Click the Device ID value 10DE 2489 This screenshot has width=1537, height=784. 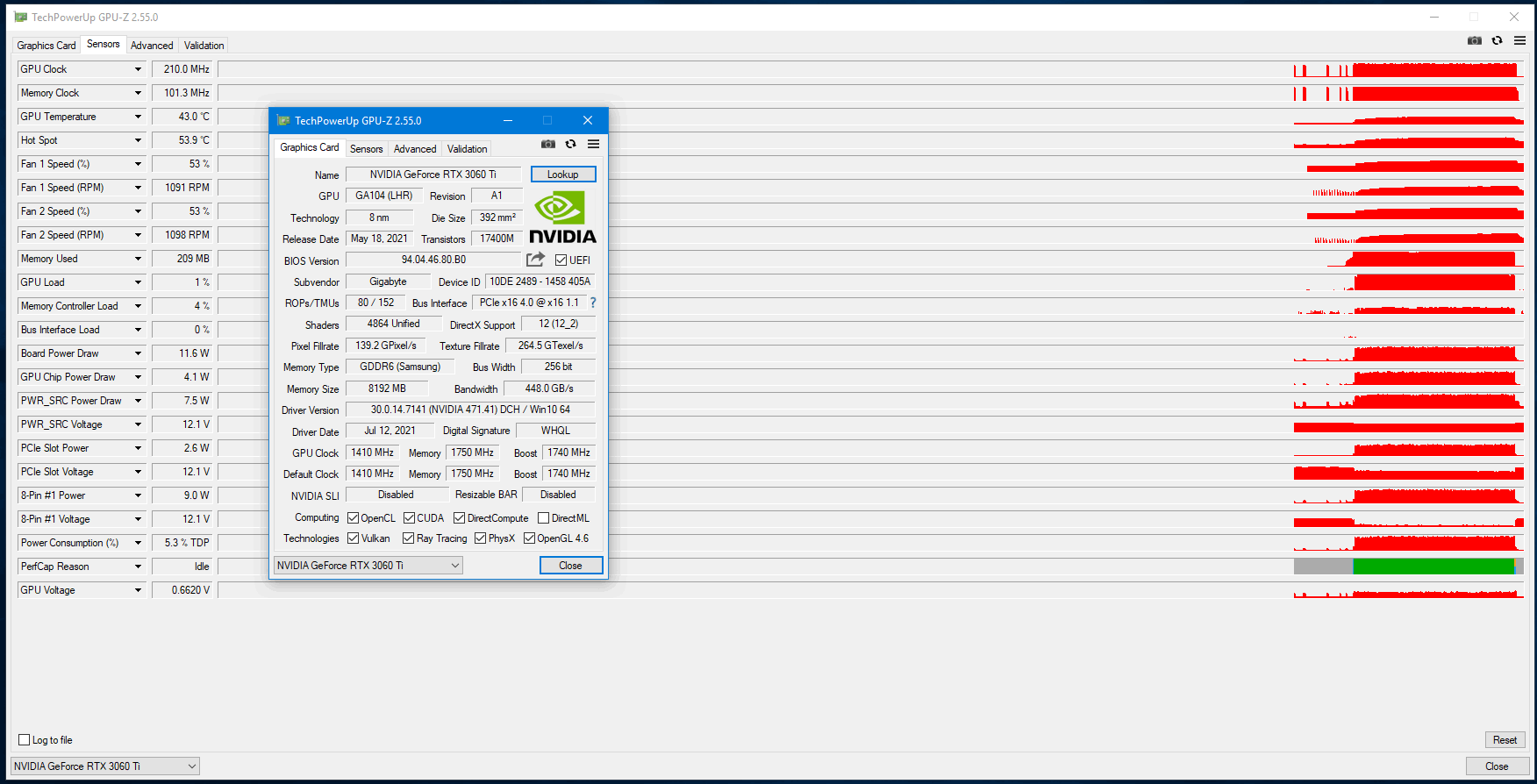click(x=540, y=282)
